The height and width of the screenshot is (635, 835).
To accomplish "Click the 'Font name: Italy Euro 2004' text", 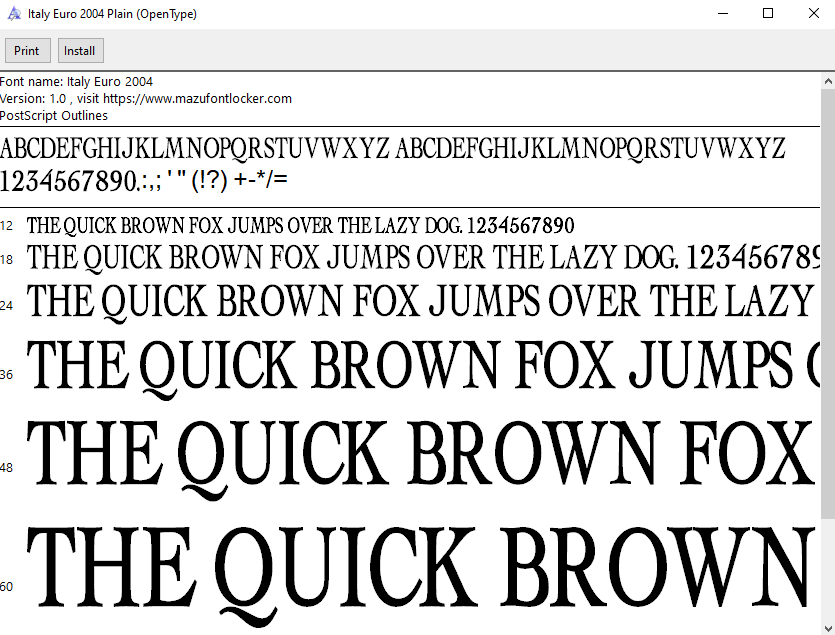I will pos(77,81).
